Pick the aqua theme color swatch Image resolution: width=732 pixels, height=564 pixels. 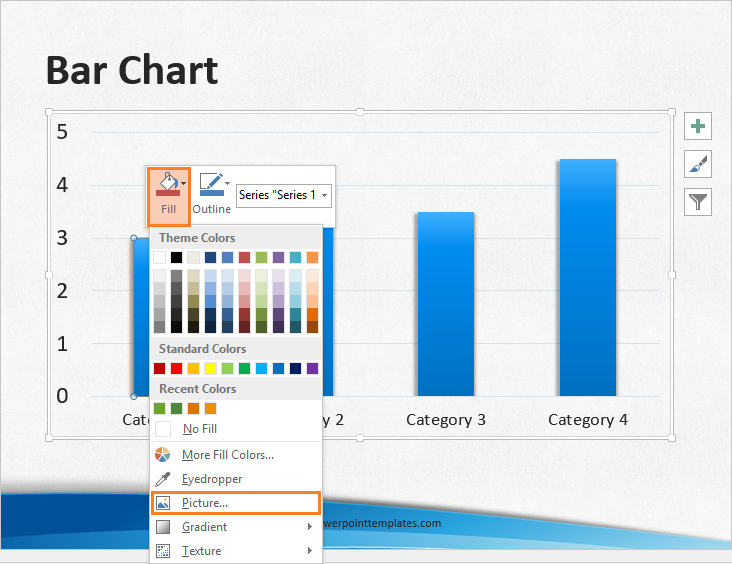point(296,257)
